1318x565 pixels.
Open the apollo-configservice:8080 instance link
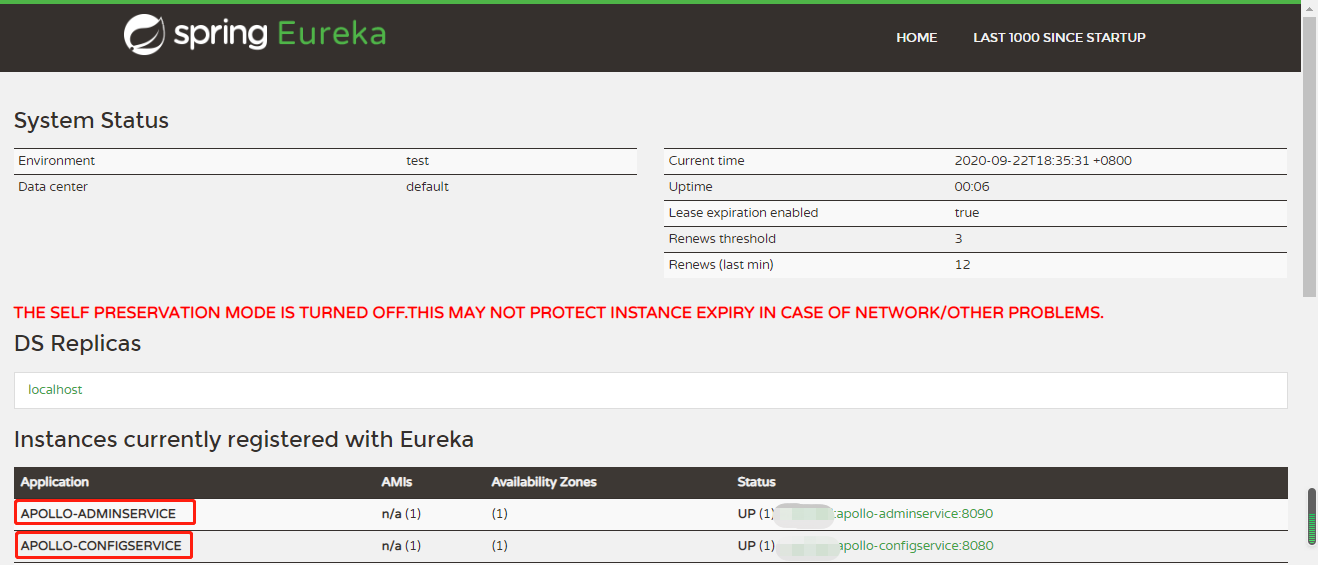coord(915,546)
